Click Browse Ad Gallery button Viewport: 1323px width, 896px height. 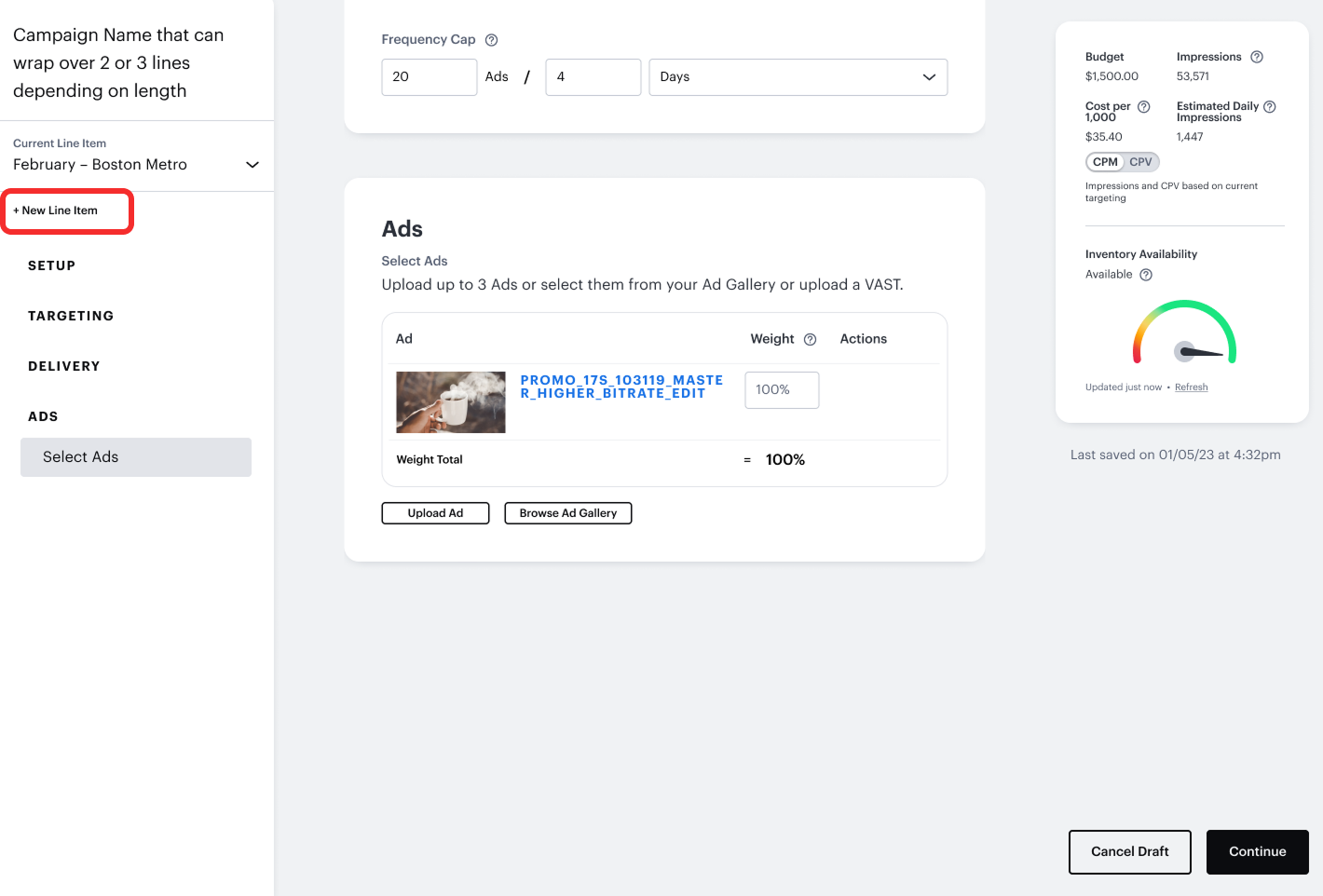click(x=568, y=513)
